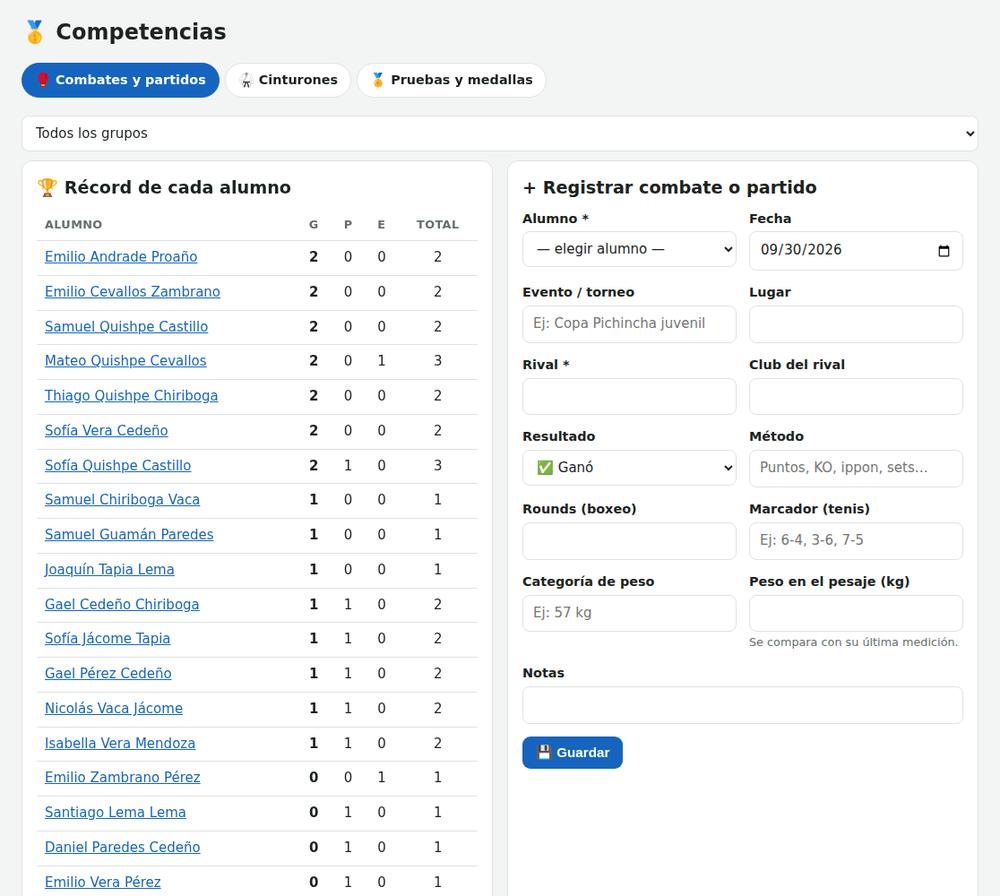Click into the Notas field
Viewport: 1000px width, 896px height.
click(742, 705)
